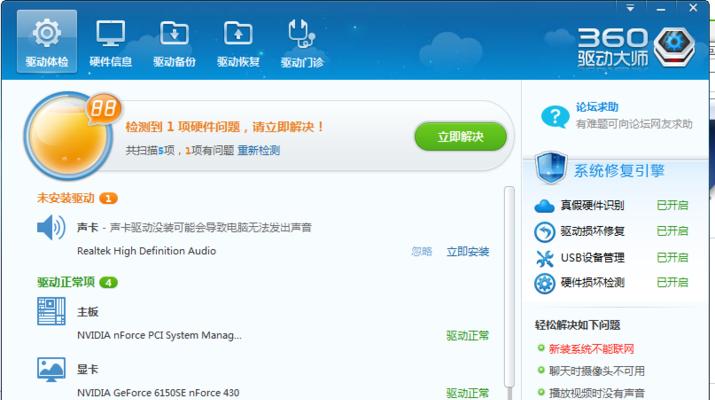Click the 重新检测 link
The height and width of the screenshot is (400, 715).
tap(259, 151)
